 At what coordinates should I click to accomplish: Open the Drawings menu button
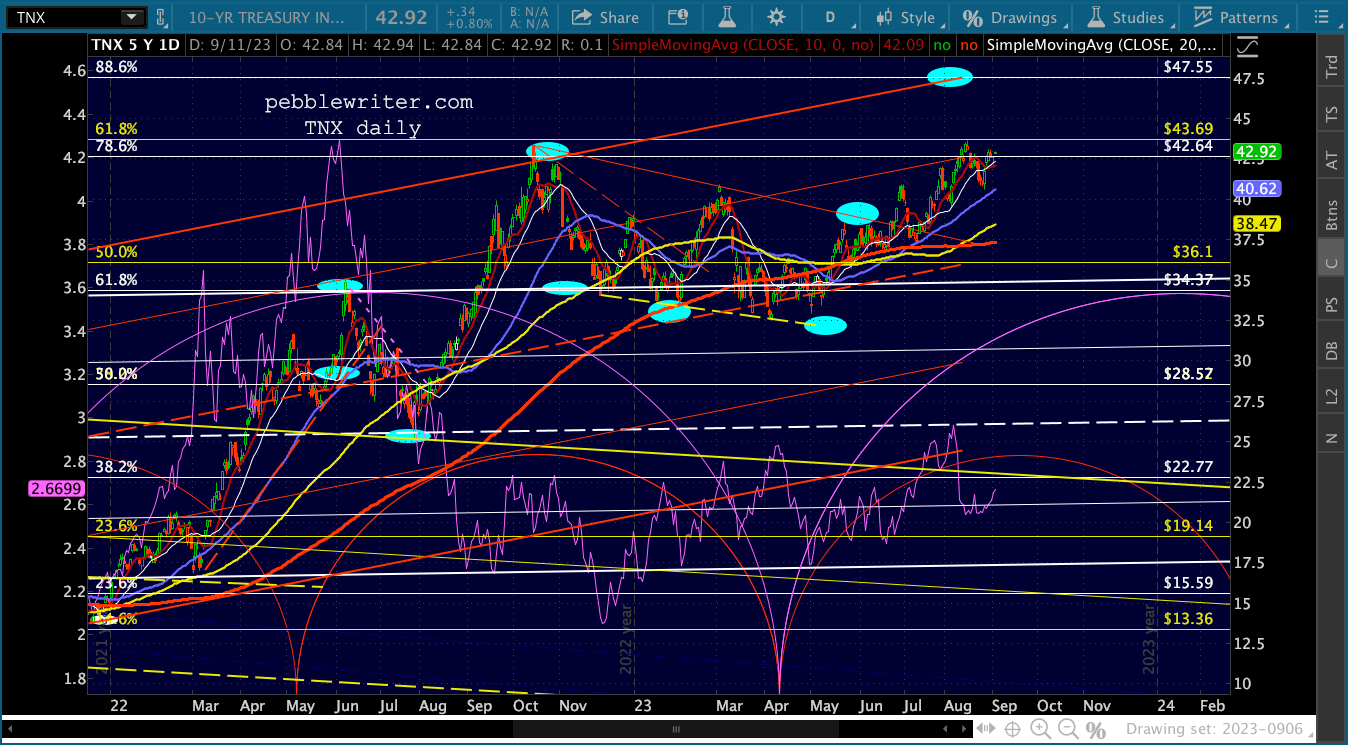pos(1010,17)
